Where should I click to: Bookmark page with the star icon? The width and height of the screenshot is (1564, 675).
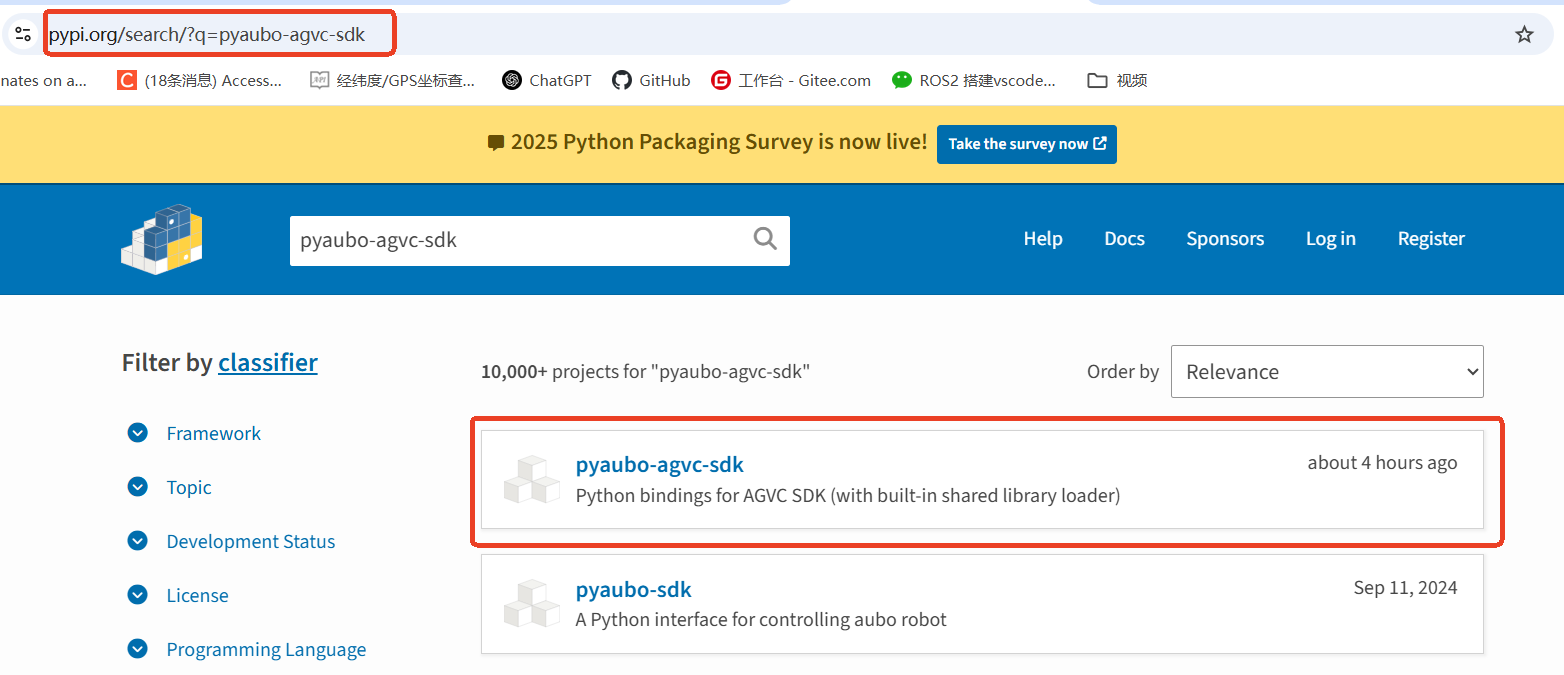pos(1524,35)
